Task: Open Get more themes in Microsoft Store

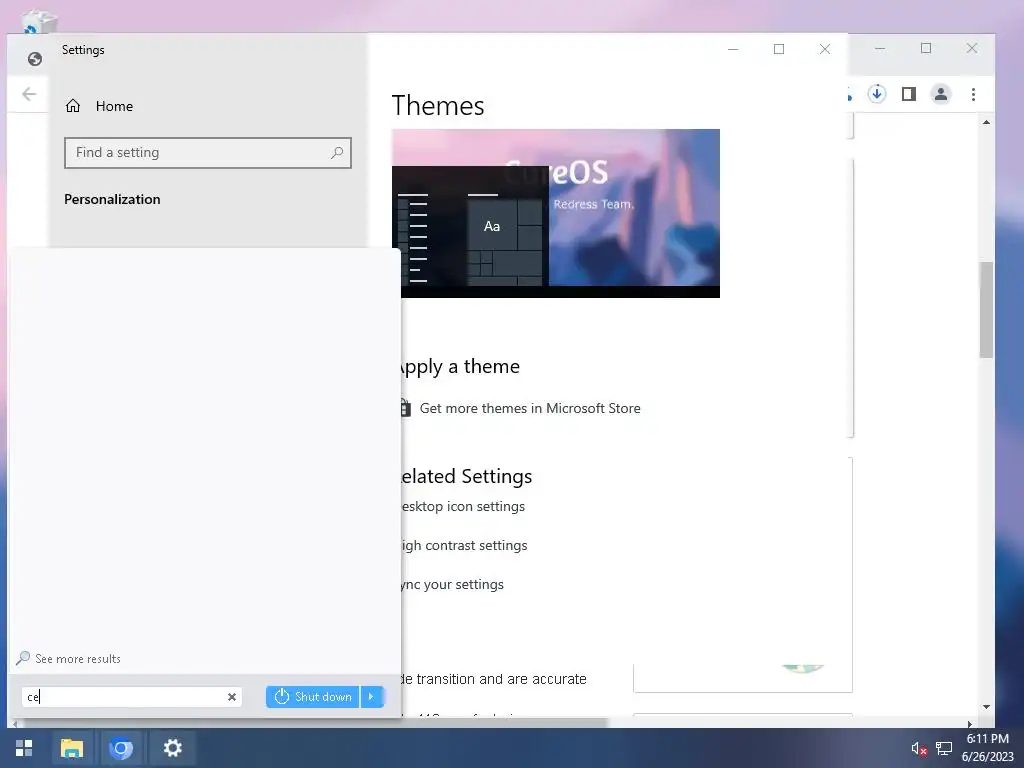Action: tap(530, 408)
